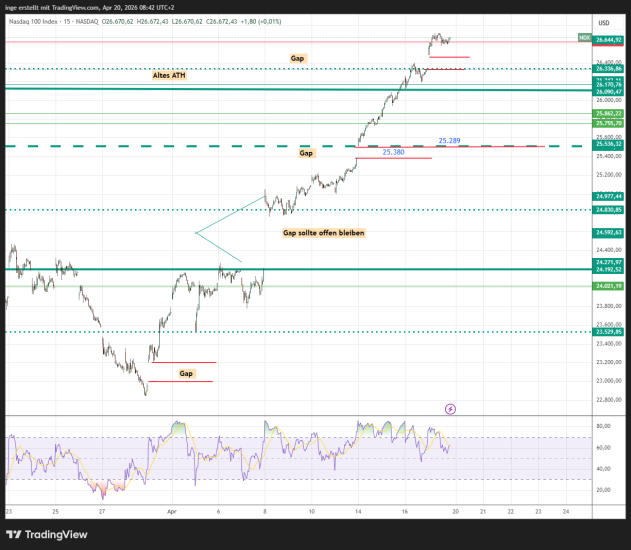This screenshot has width=631, height=550.
Task: Select the Gap label next to 25.380
Action: tap(306, 154)
